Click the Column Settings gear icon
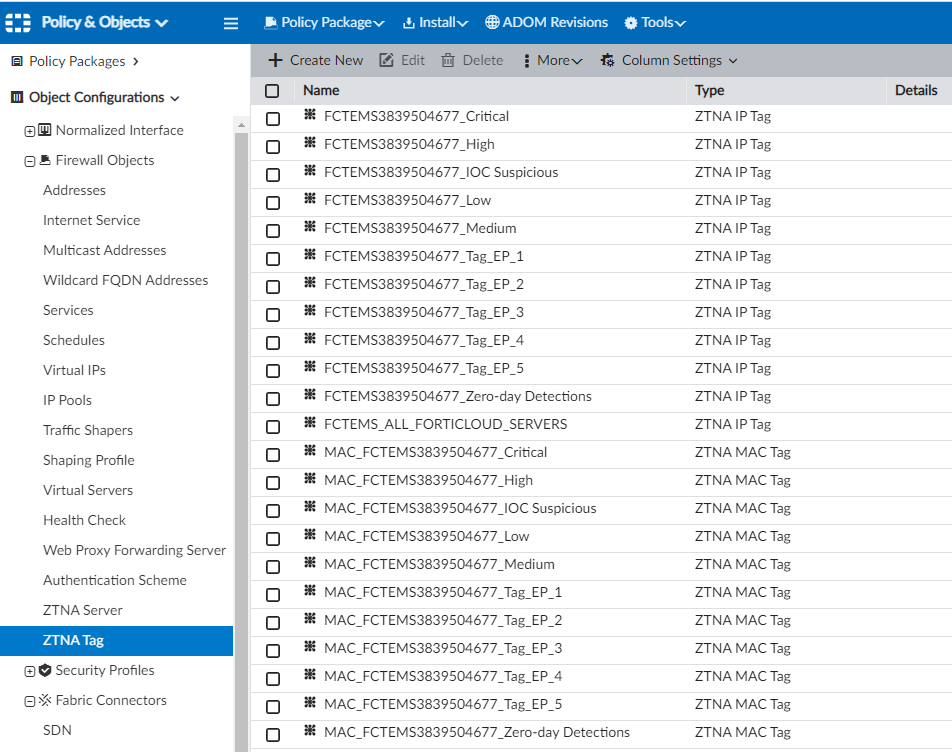Viewport: 952px width, 752px height. [x=607, y=60]
